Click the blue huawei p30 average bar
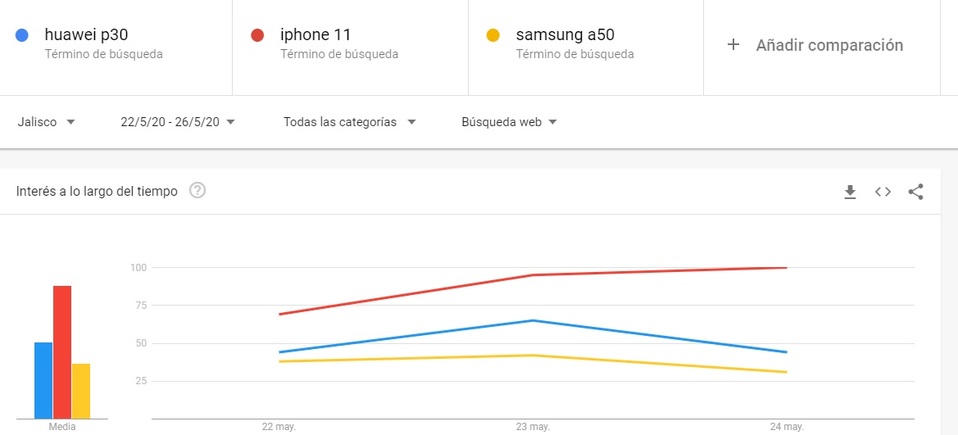 (43, 380)
